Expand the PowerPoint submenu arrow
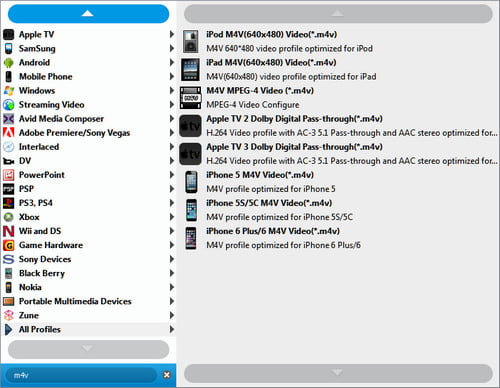500x388 pixels. tap(172, 175)
